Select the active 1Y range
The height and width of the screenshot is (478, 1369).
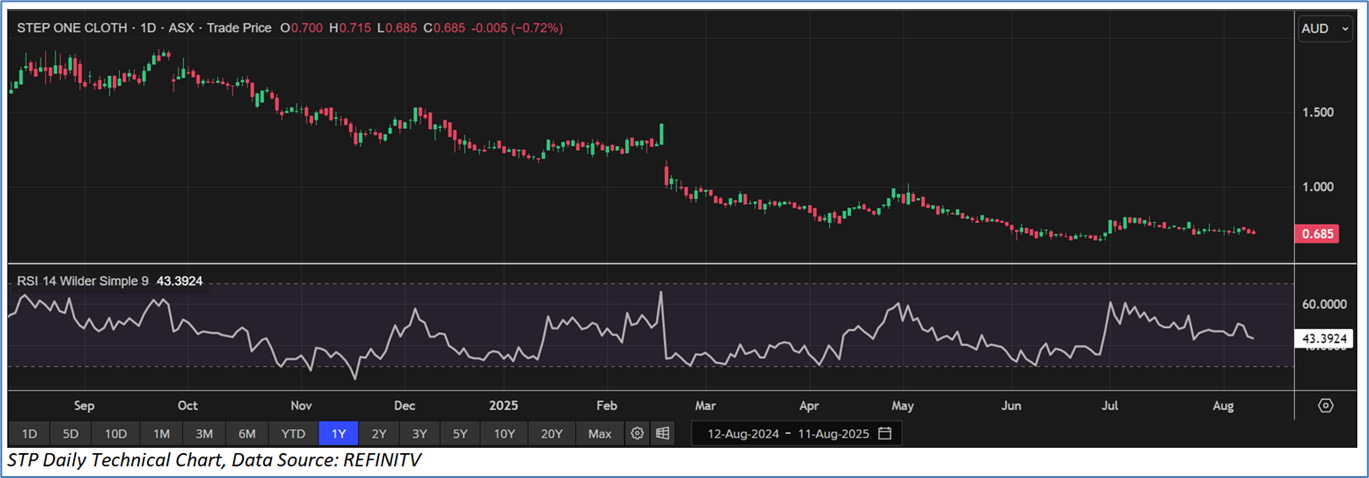[x=338, y=434]
